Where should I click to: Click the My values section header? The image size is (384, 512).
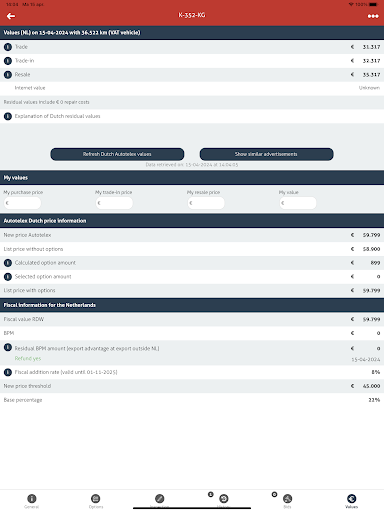pos(192,178)
